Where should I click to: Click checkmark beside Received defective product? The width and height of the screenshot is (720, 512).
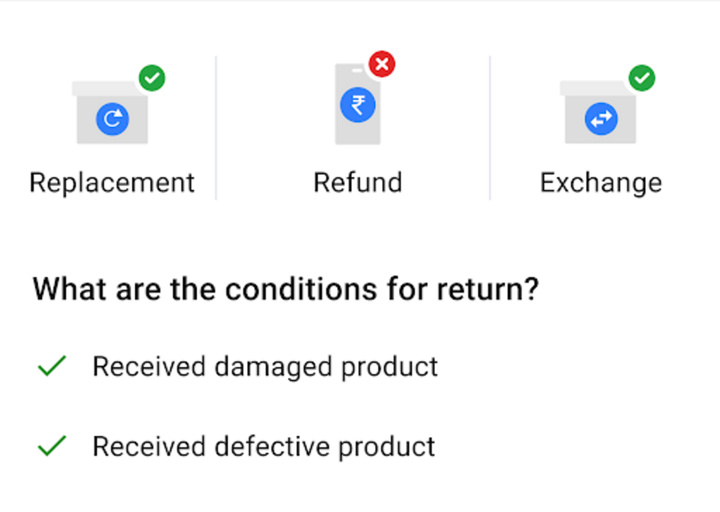(x=51, y=445)
